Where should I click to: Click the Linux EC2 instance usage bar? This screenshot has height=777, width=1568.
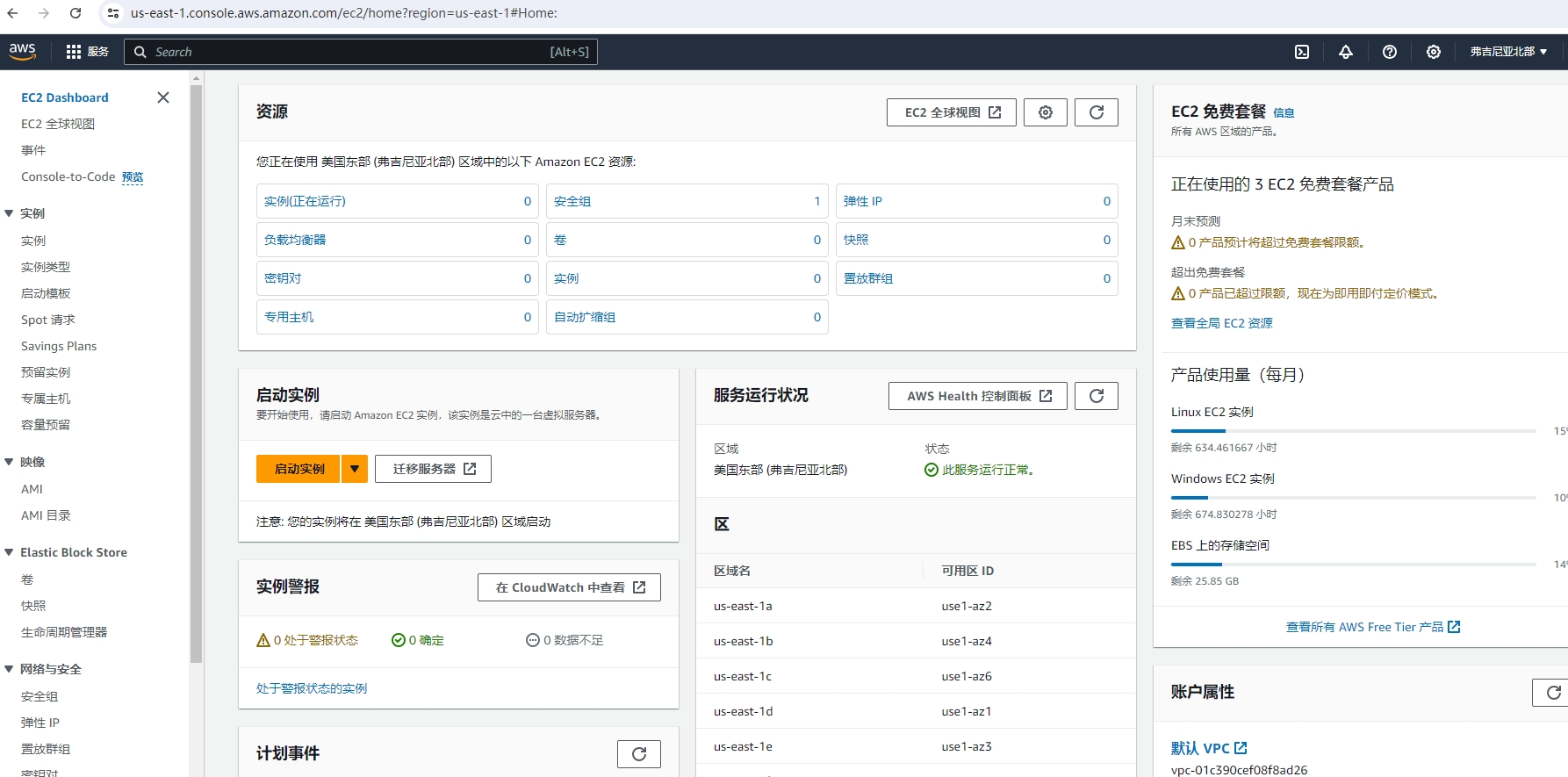pos(1354,431)
